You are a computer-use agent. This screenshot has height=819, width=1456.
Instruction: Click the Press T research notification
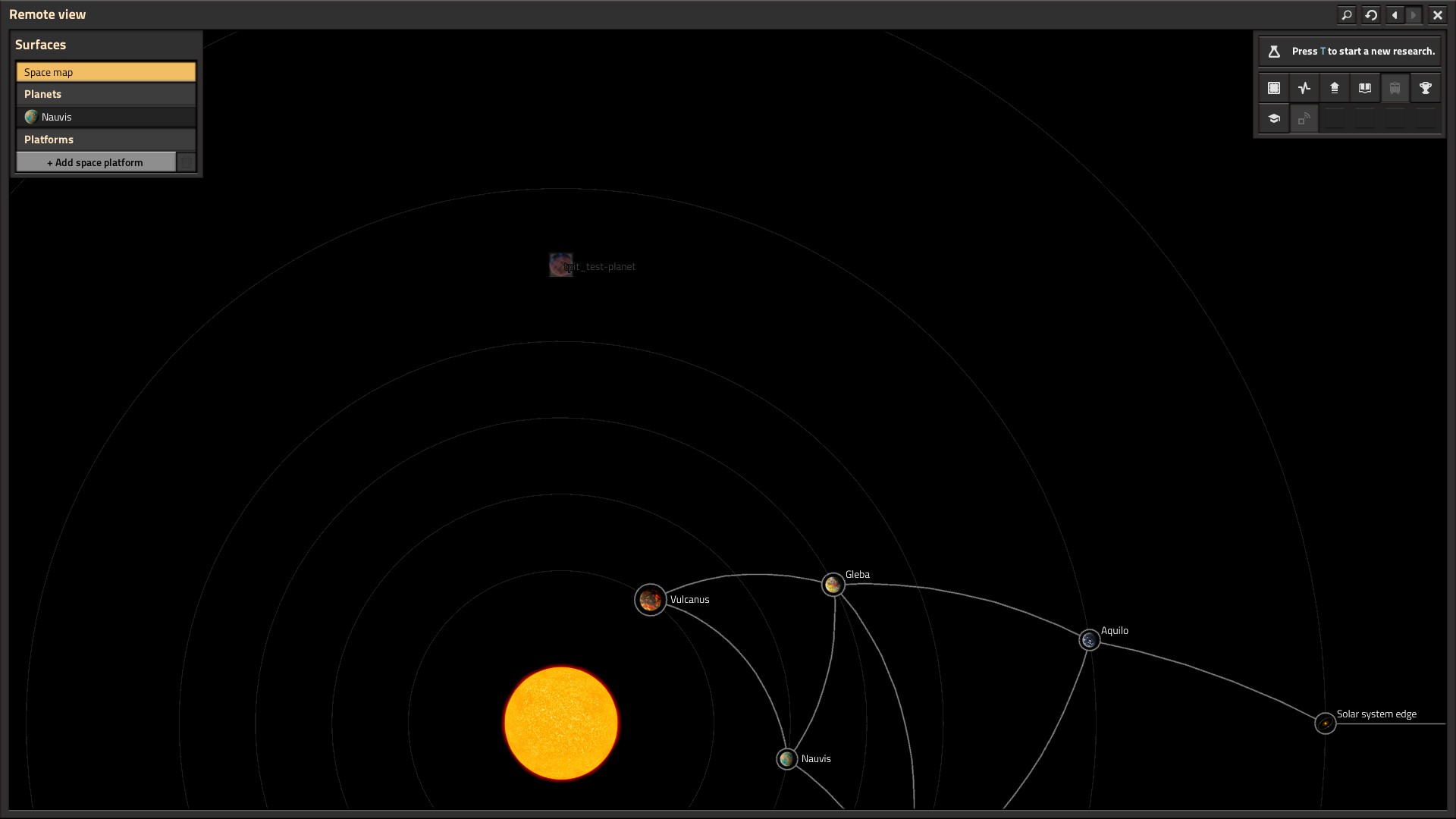tap(1350, 51)
